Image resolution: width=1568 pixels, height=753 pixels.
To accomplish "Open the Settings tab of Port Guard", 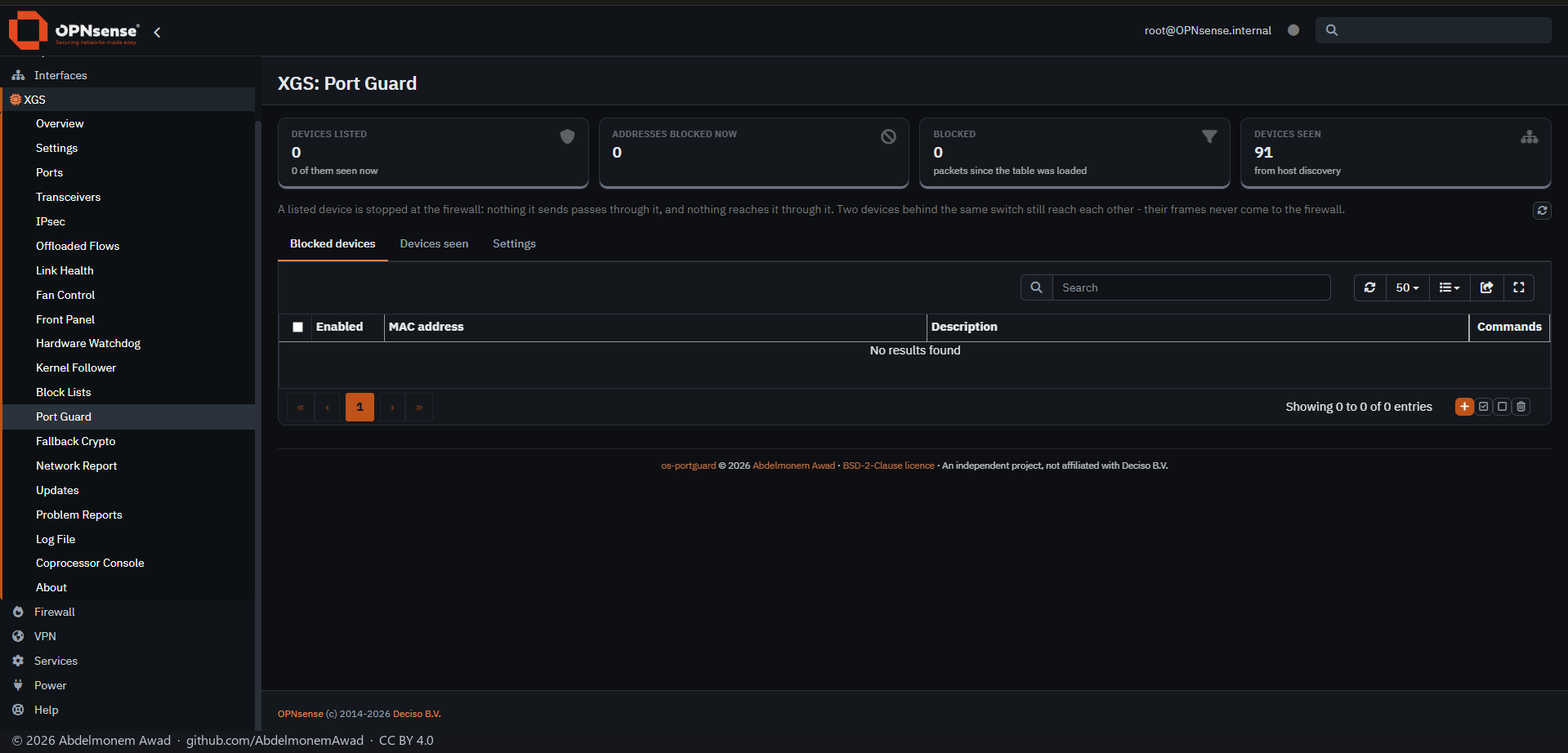I will [514, 244].
